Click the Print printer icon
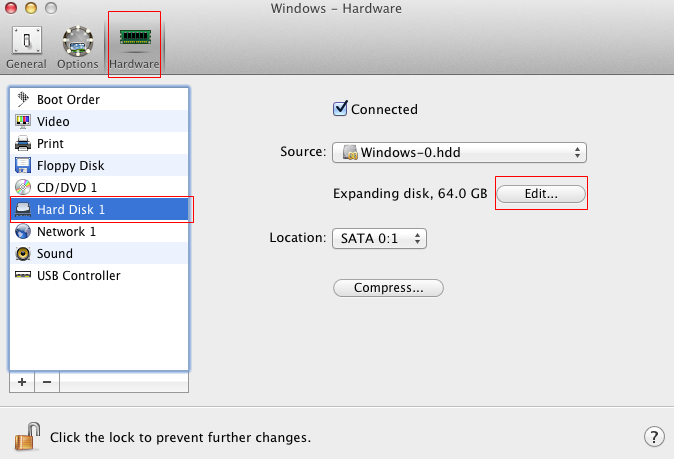 tap(23, 144)
